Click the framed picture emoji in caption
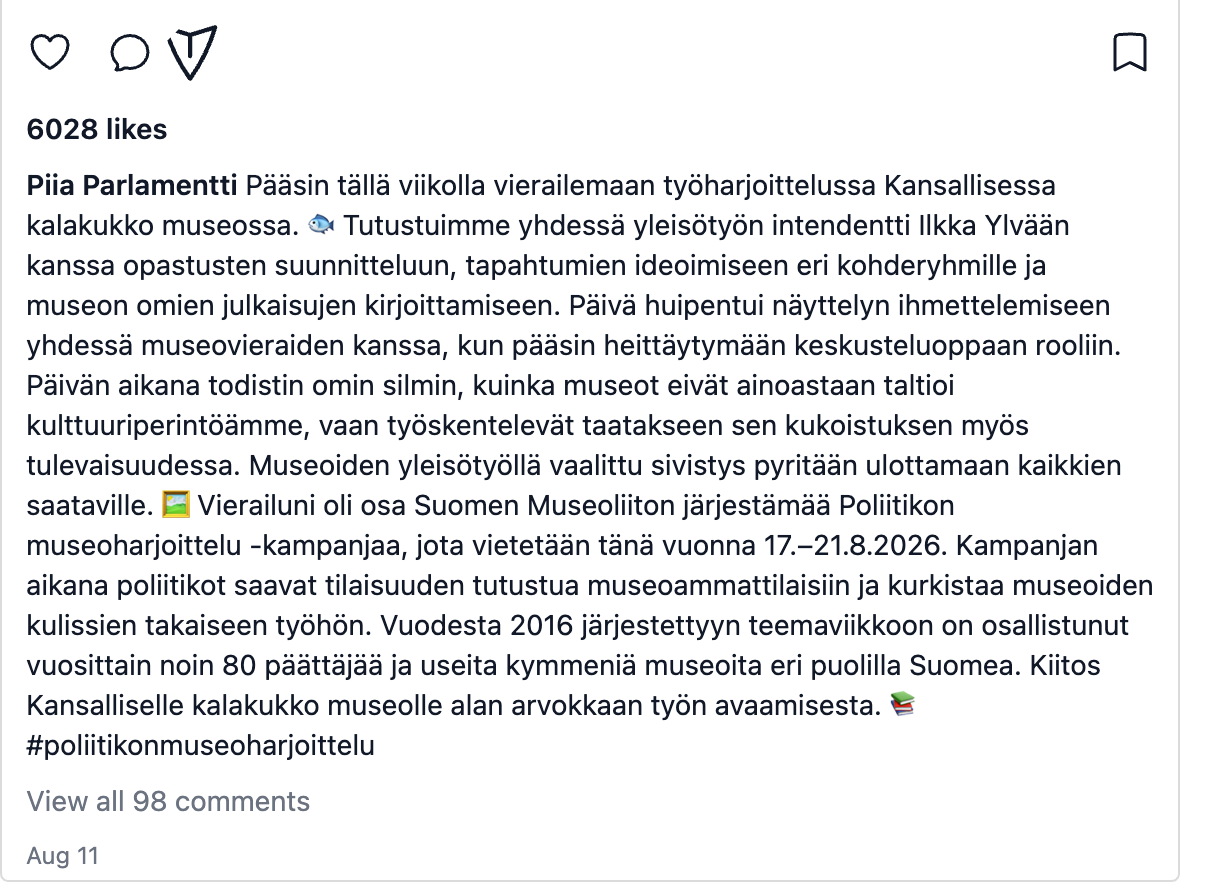The image size is (1228, 890). coord(176,506)
